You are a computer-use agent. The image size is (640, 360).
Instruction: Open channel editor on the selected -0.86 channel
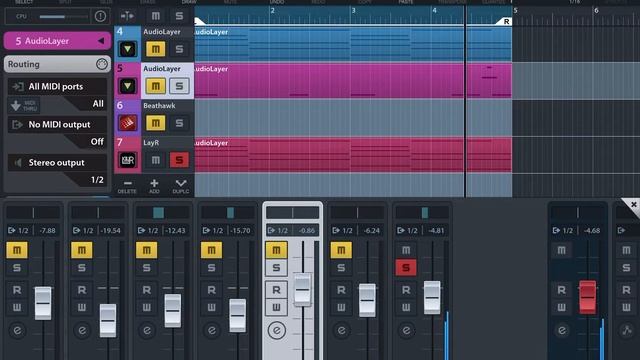276,330
